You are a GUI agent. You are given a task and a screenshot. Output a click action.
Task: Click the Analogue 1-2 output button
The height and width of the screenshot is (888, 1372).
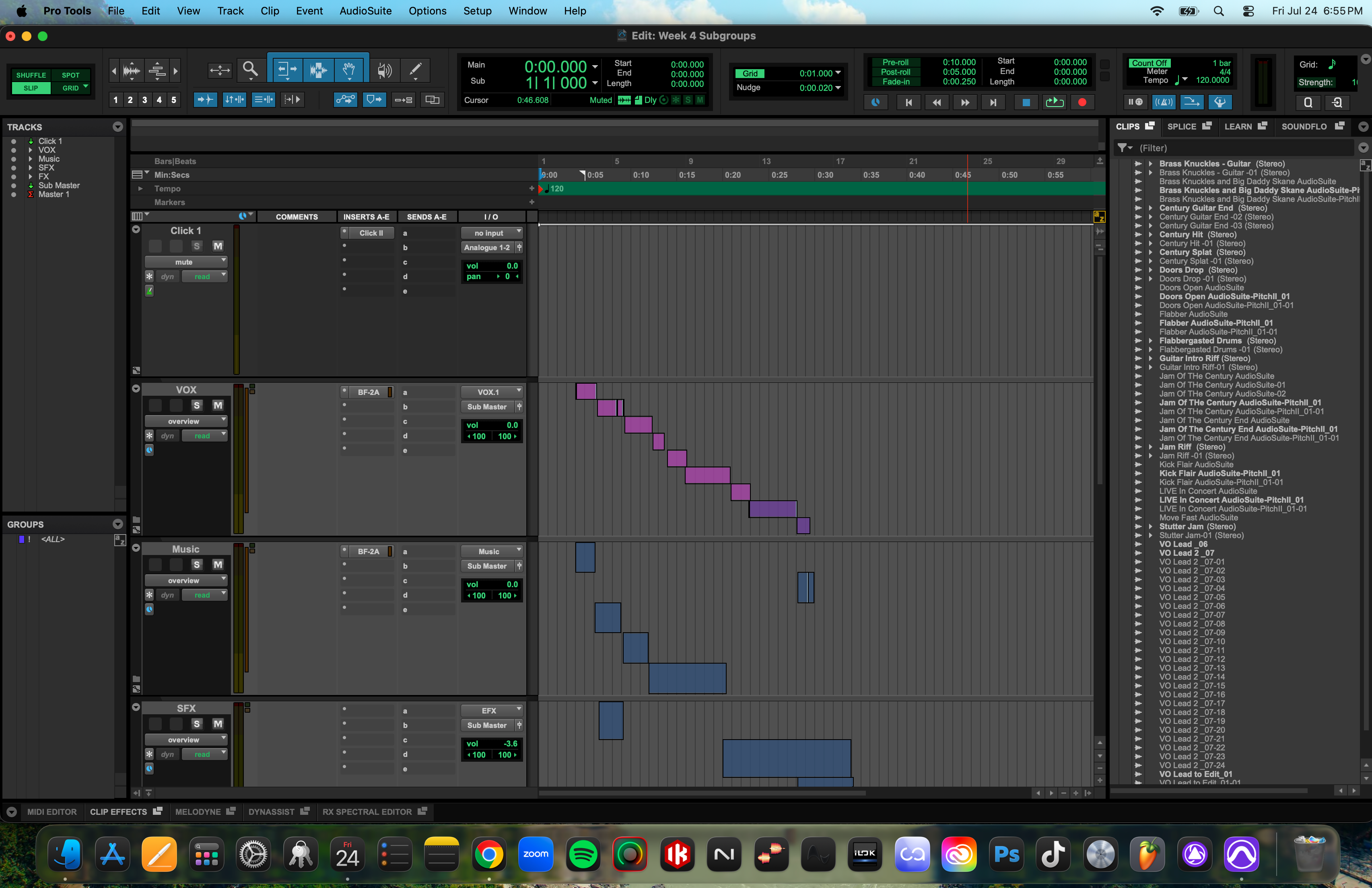coord(487,247)
